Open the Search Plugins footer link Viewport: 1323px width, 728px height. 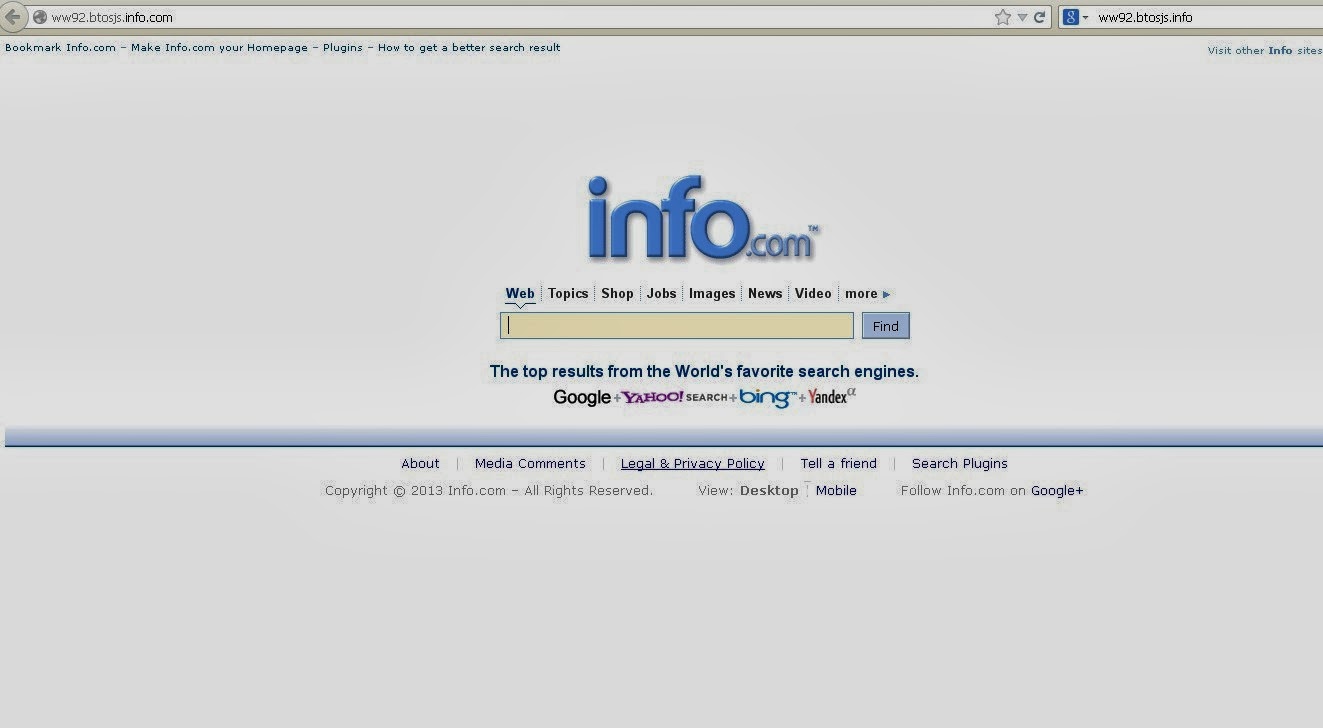point(959,463)
